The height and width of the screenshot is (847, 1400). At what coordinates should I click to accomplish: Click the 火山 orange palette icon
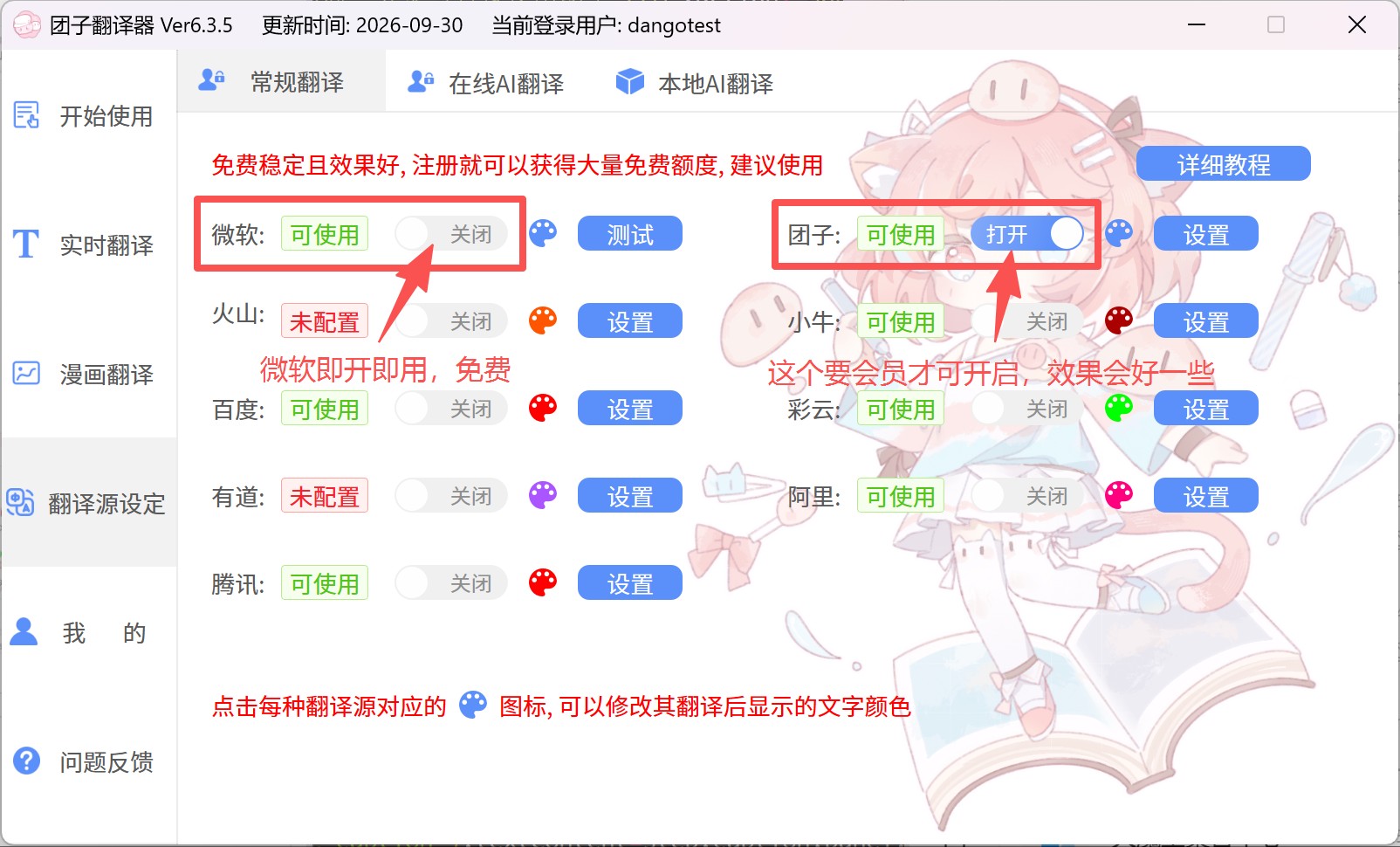(x=543, y=320)
